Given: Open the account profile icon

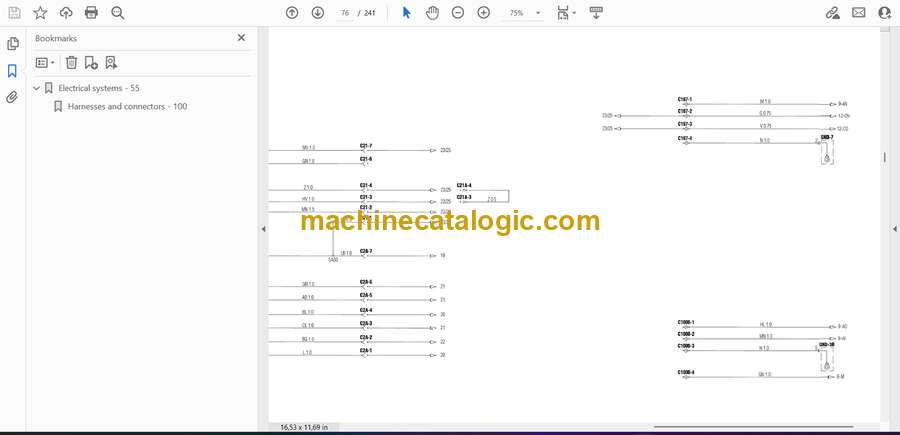Looking at the screenshot, I should click(885, 13).
